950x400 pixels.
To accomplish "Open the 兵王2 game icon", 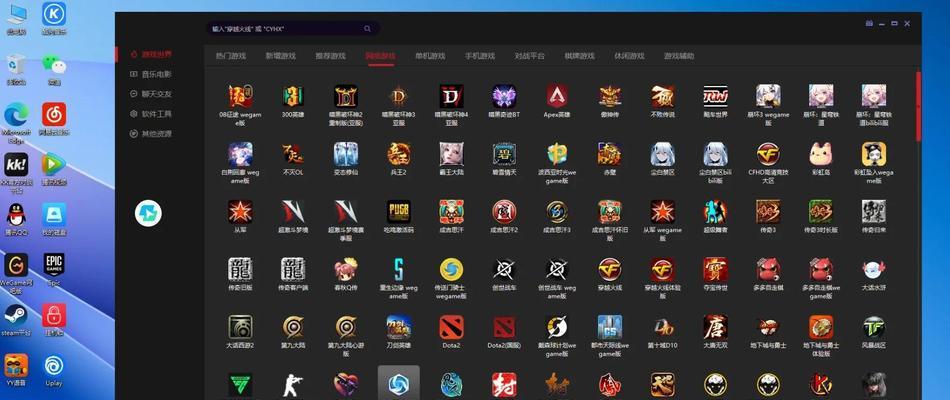I will coord(399,154).
